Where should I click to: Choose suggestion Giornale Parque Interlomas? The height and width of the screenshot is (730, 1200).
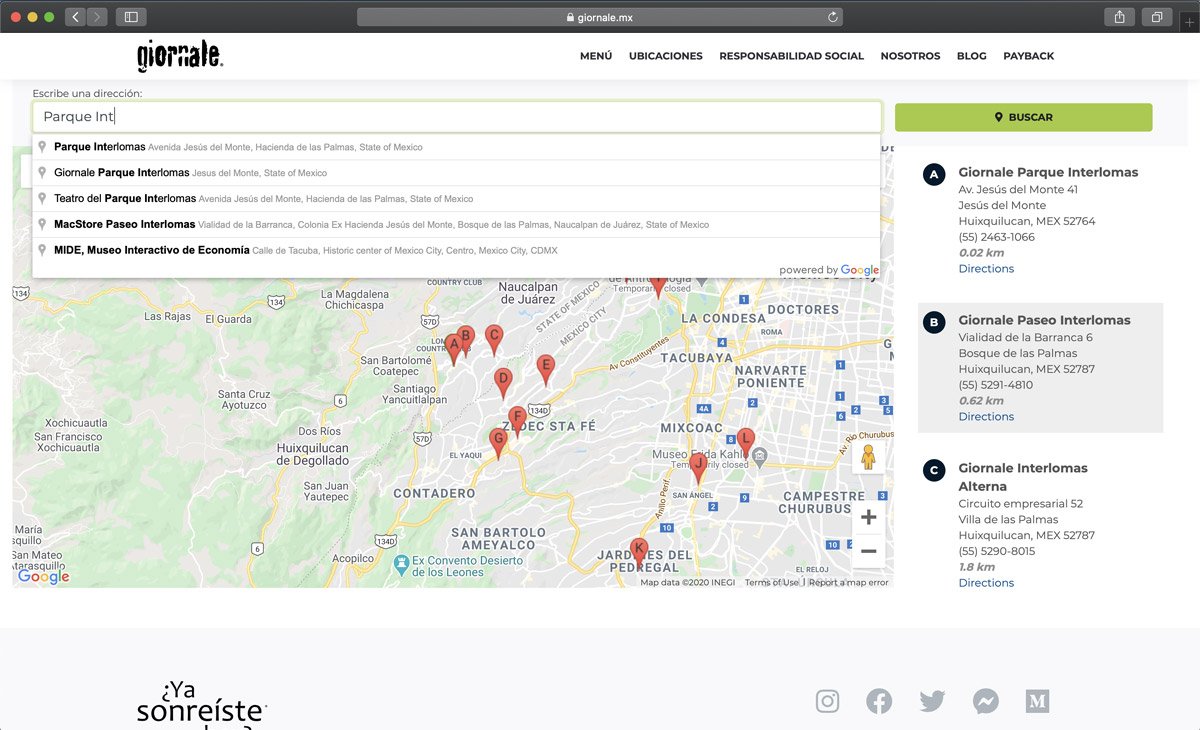[x=456, y=173]
